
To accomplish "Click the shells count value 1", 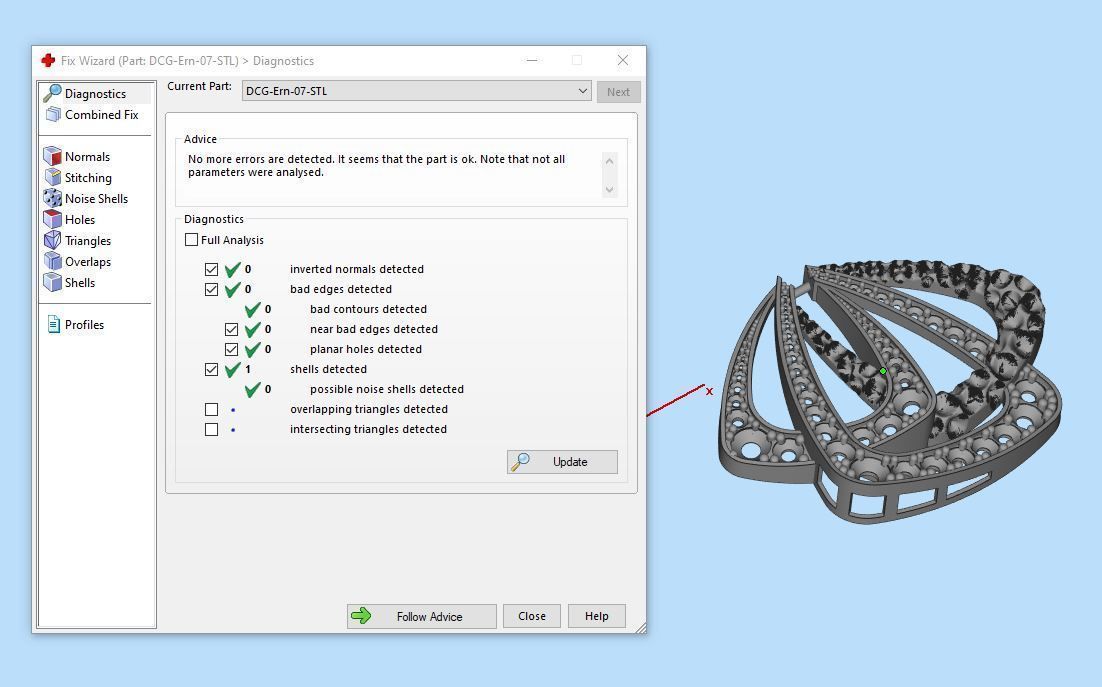I will click(248, 369).
